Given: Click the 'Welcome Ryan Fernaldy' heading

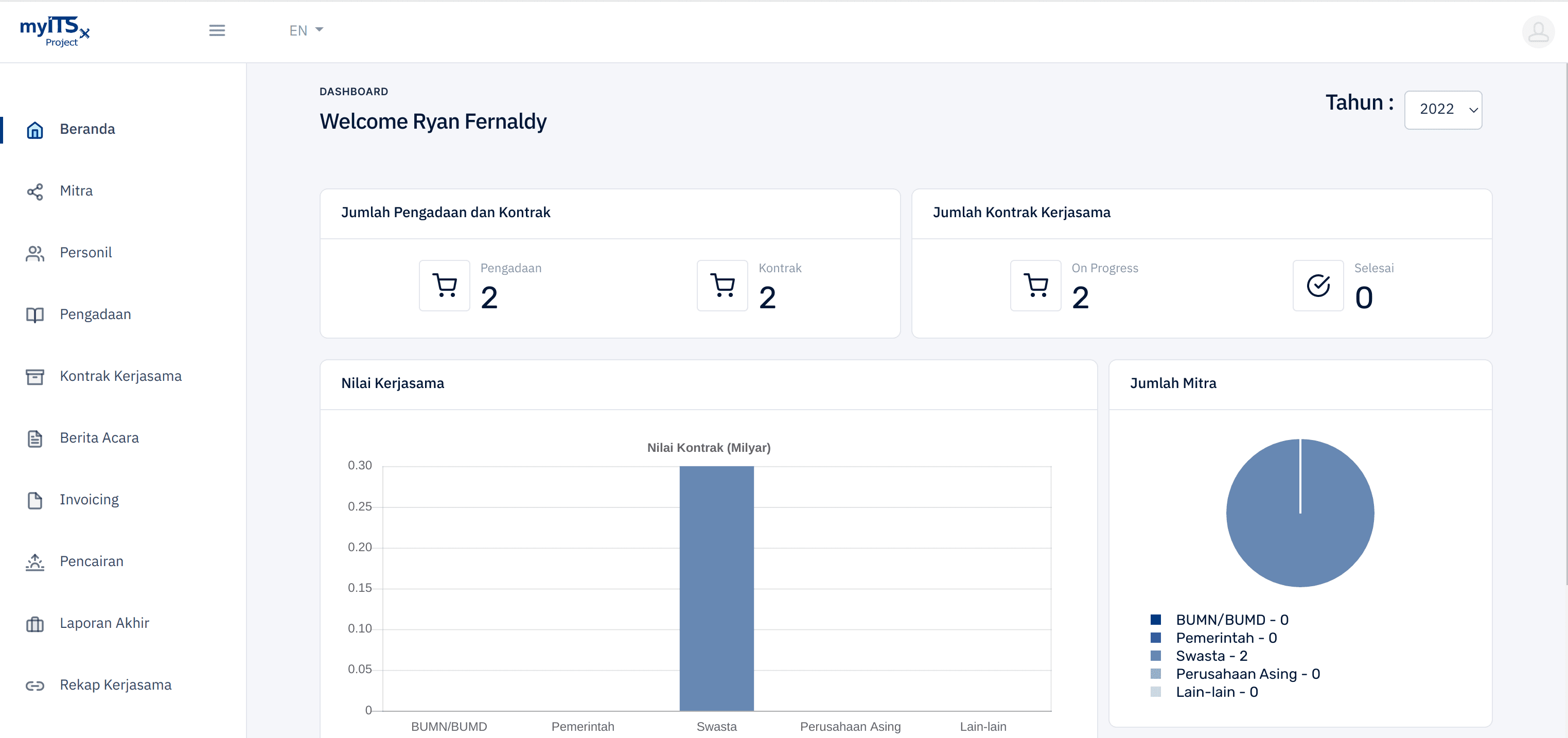Looking at the screenshot, I should tap(433, 121).
